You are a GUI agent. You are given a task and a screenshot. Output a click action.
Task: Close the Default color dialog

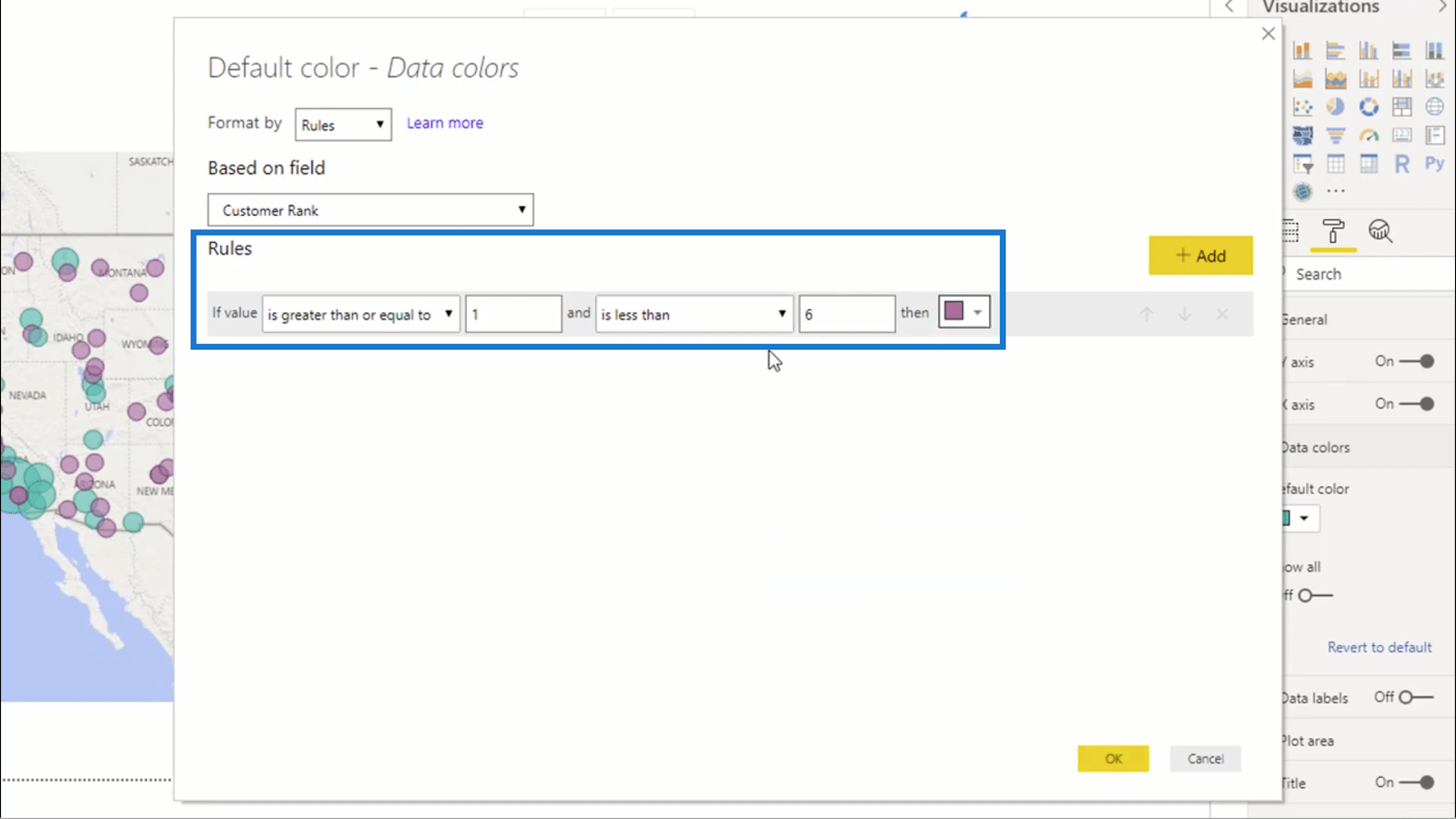coord(1269,34)
